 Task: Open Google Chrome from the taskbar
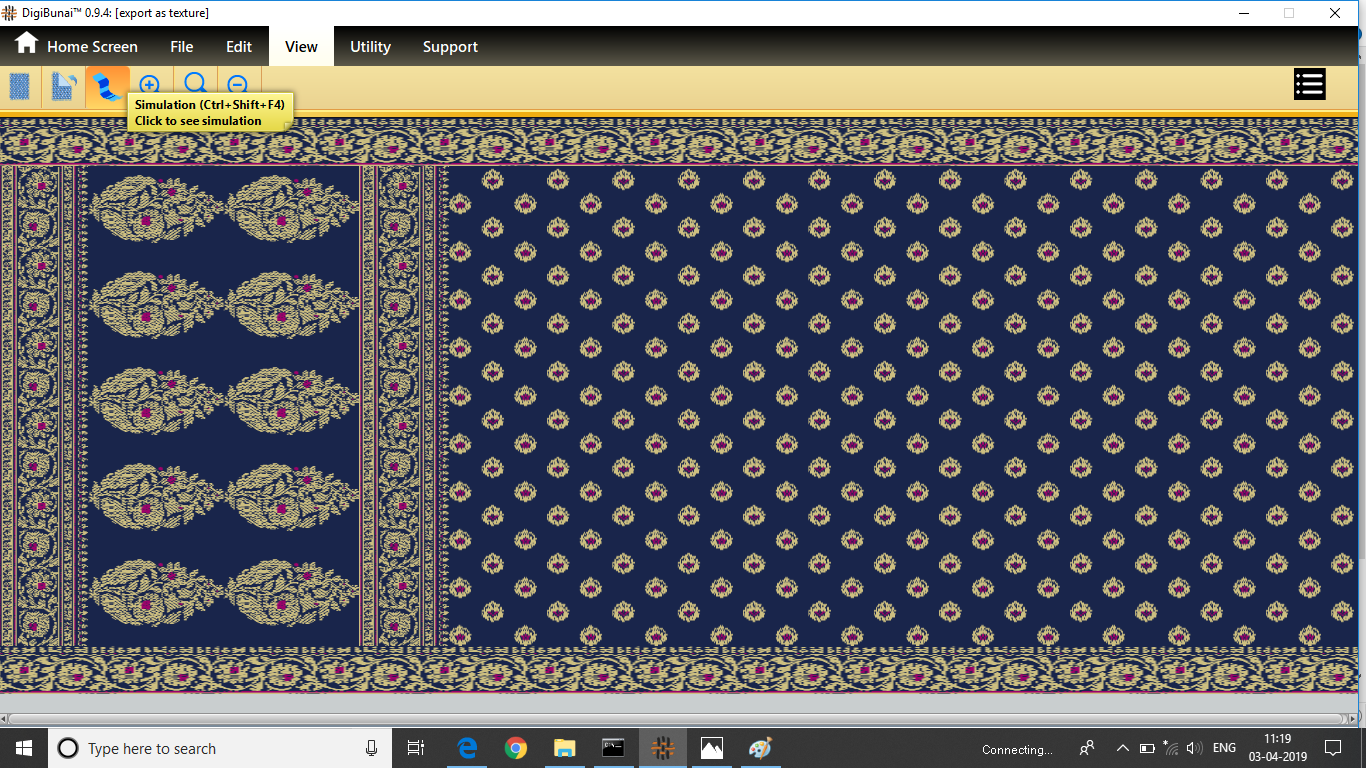tap(516, 748)
